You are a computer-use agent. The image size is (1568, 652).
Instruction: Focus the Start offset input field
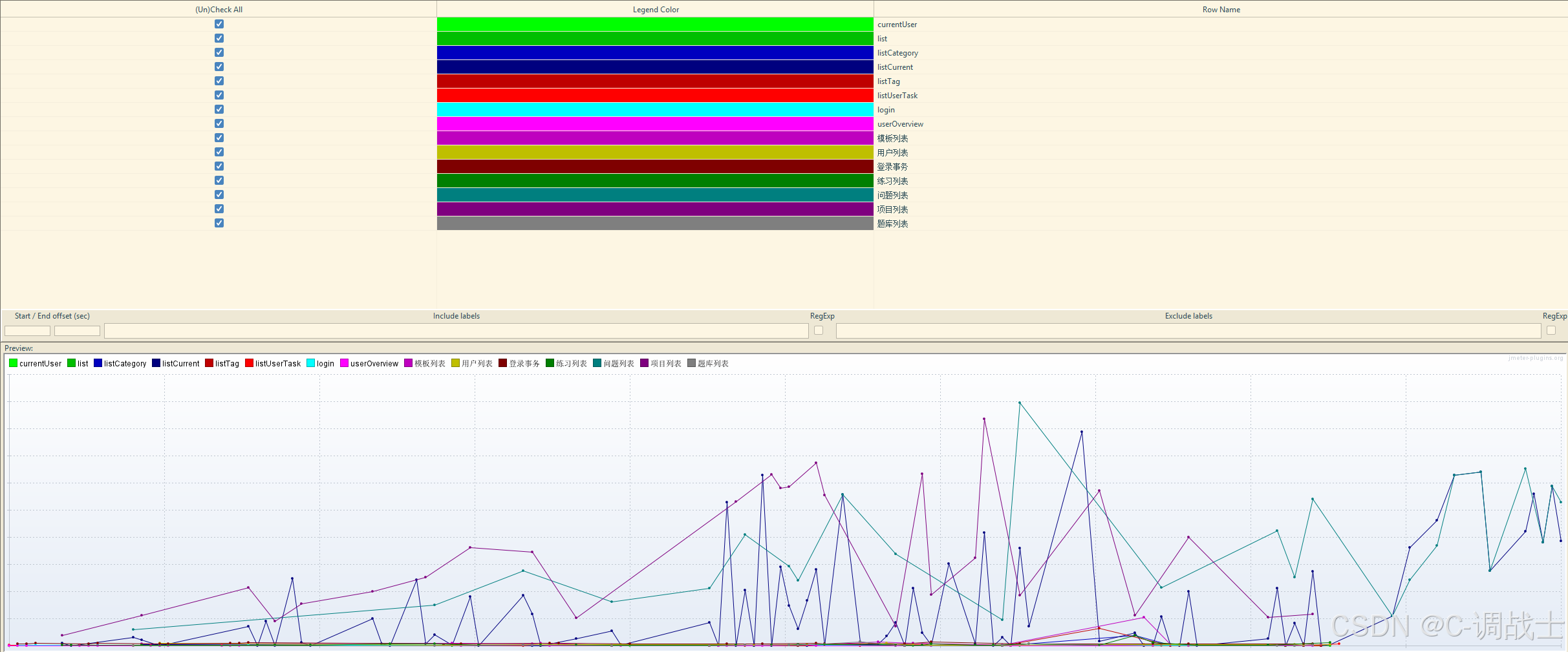coord(27,331)
